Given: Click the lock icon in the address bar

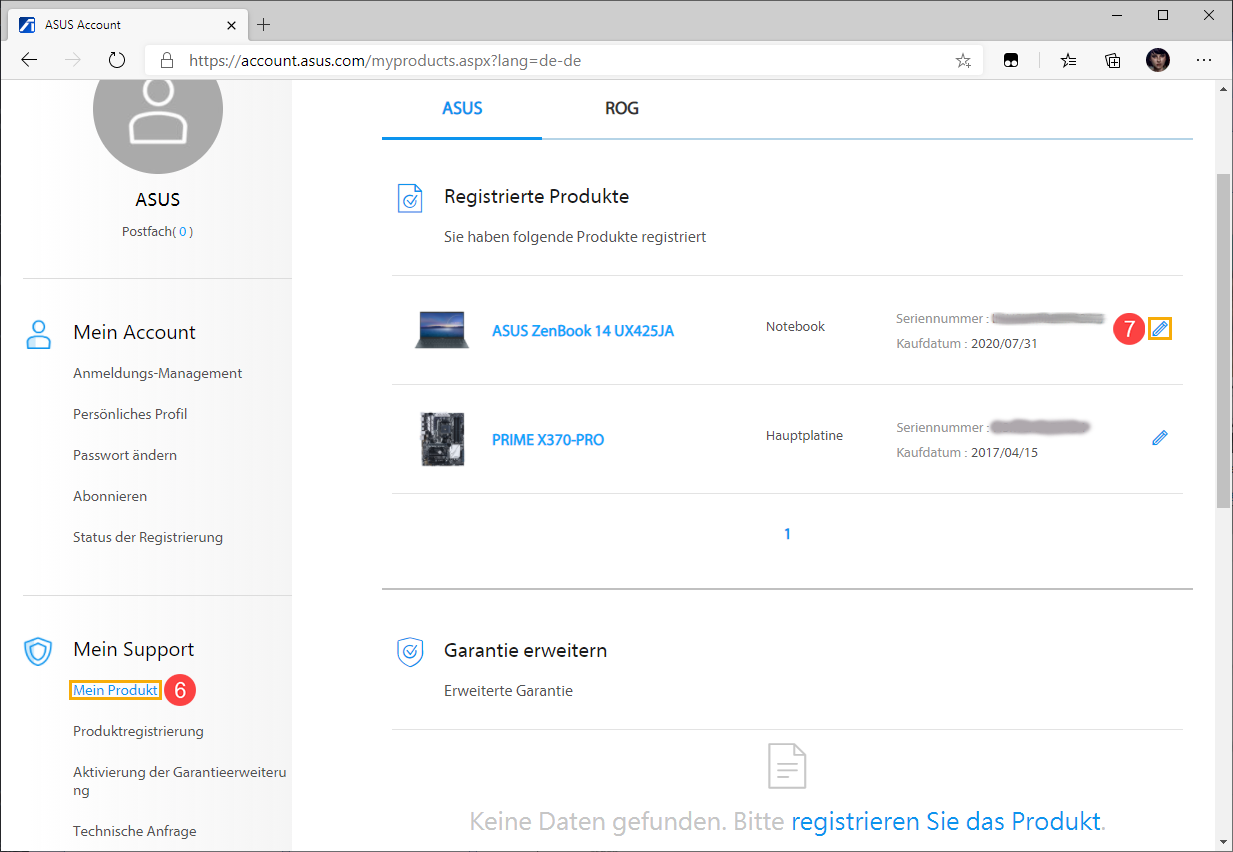Looking at the screenshot, I should (x=167, y=60).
